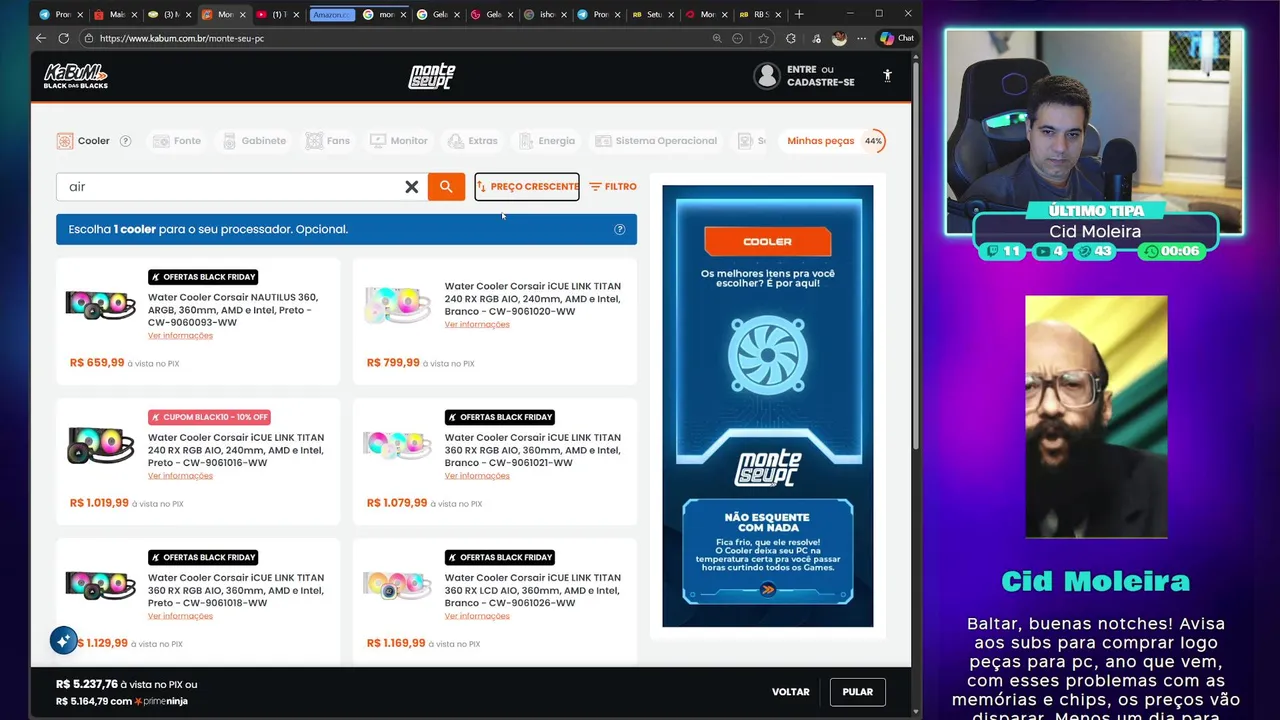Viewport: 1280px width, 720px height.
Task: Click the help icon next to Cooler
Action: 125,141
